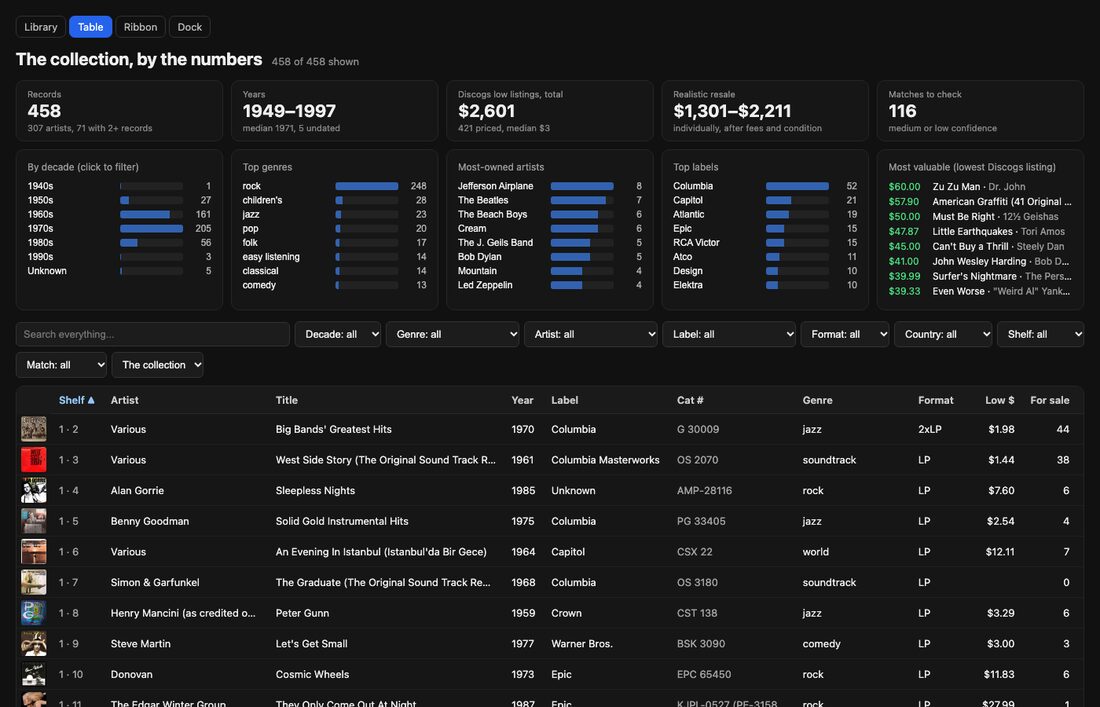
Task: Sort by the Shelf column header
Action: (76, 400)
